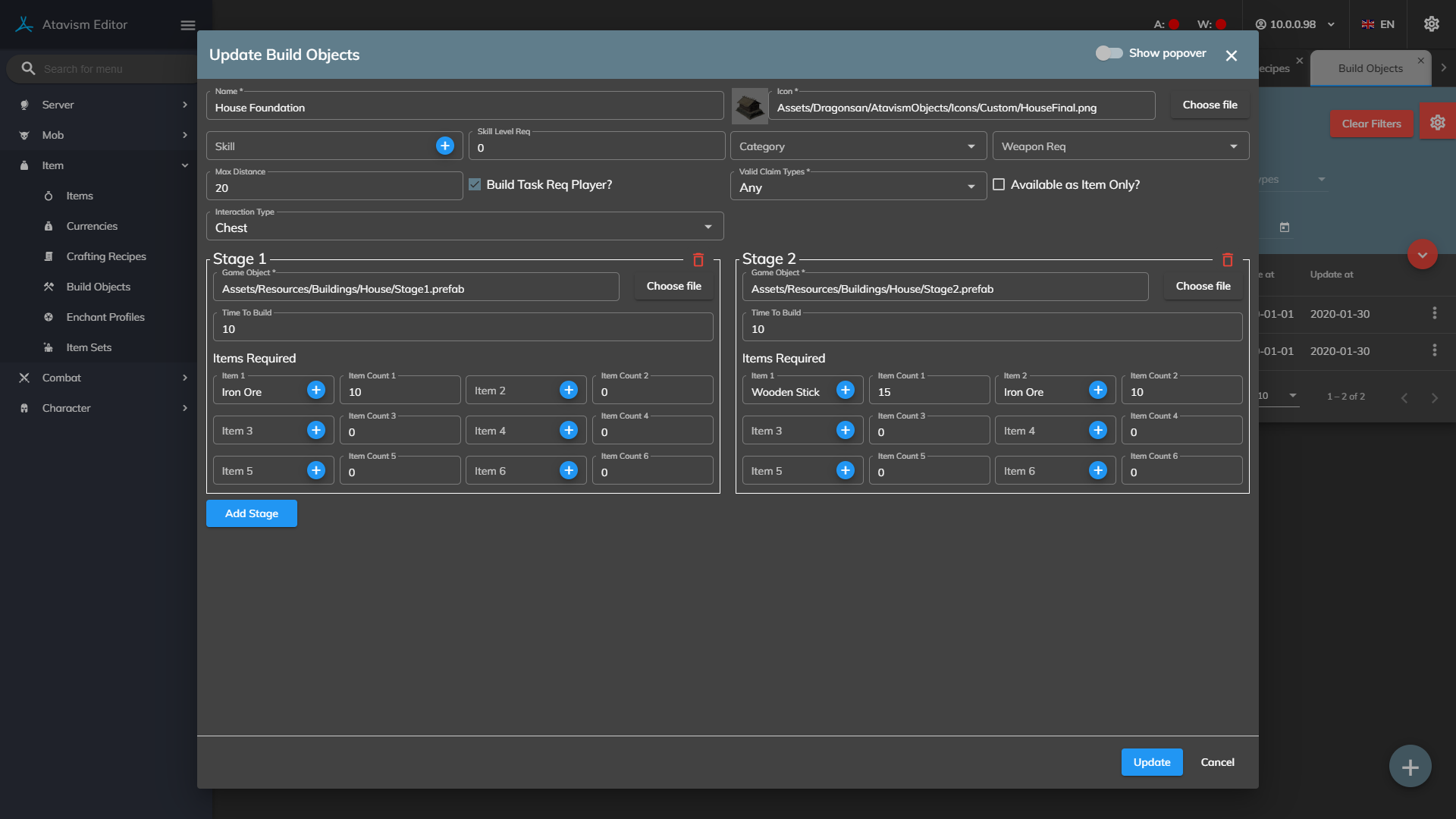Image resolution: width=1456 pixels, height=819 pixels.
Task: Click plus icon for Stage 1 Iron Ore item
Action: pos(316,390)
